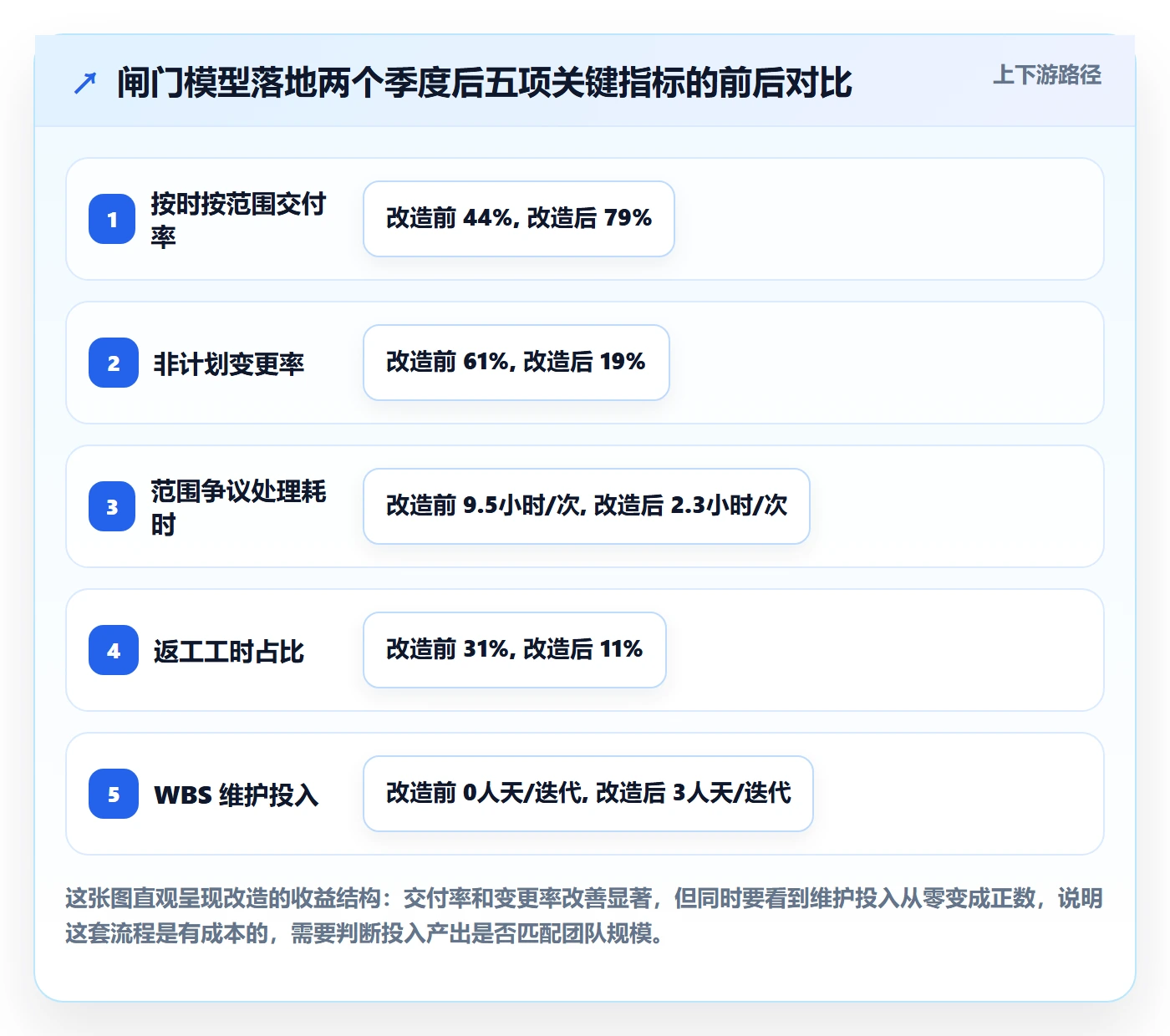
Task: Click number badge 3 for 范围争议处理耗时
Action: 112,506
